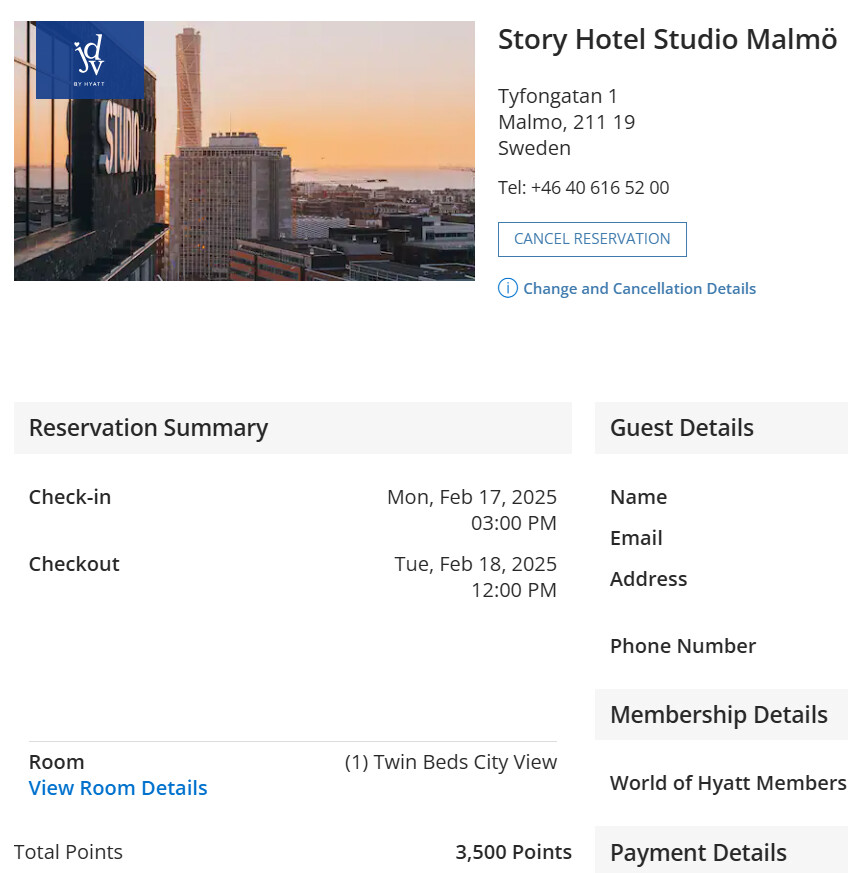Click the Tyfongatan 1 street address
848x873 pixels.
(558, 96)
